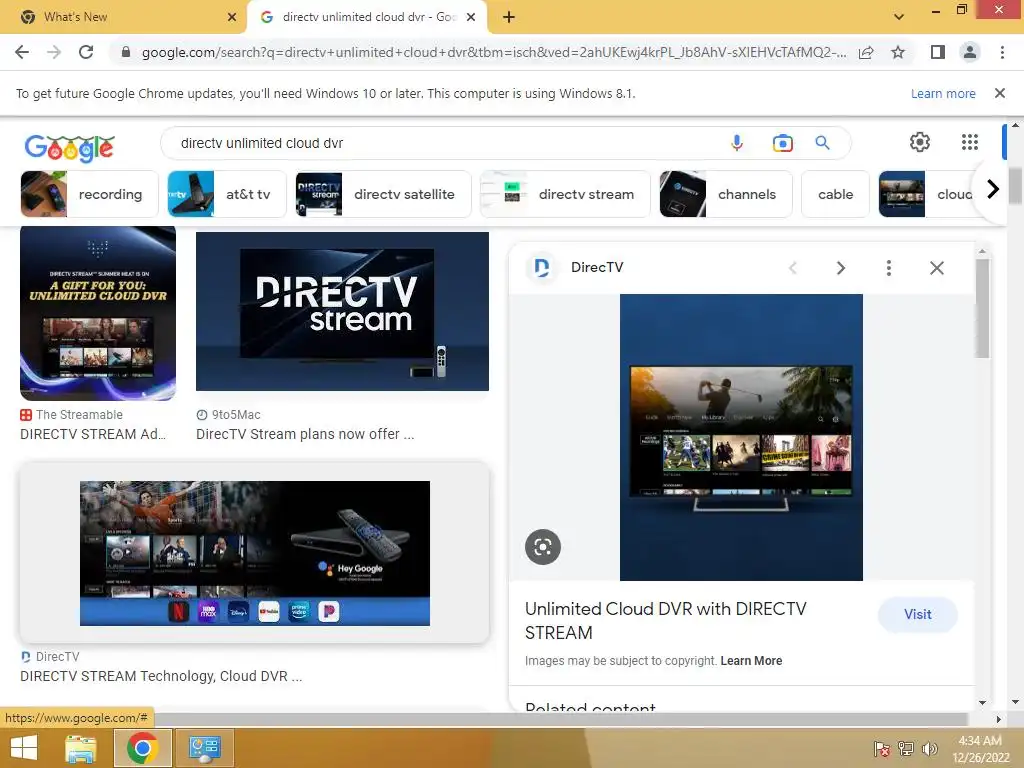Select Hey Google remote thumbnail
This screenshot has height=768, width=1024.
tap(255, 553)
